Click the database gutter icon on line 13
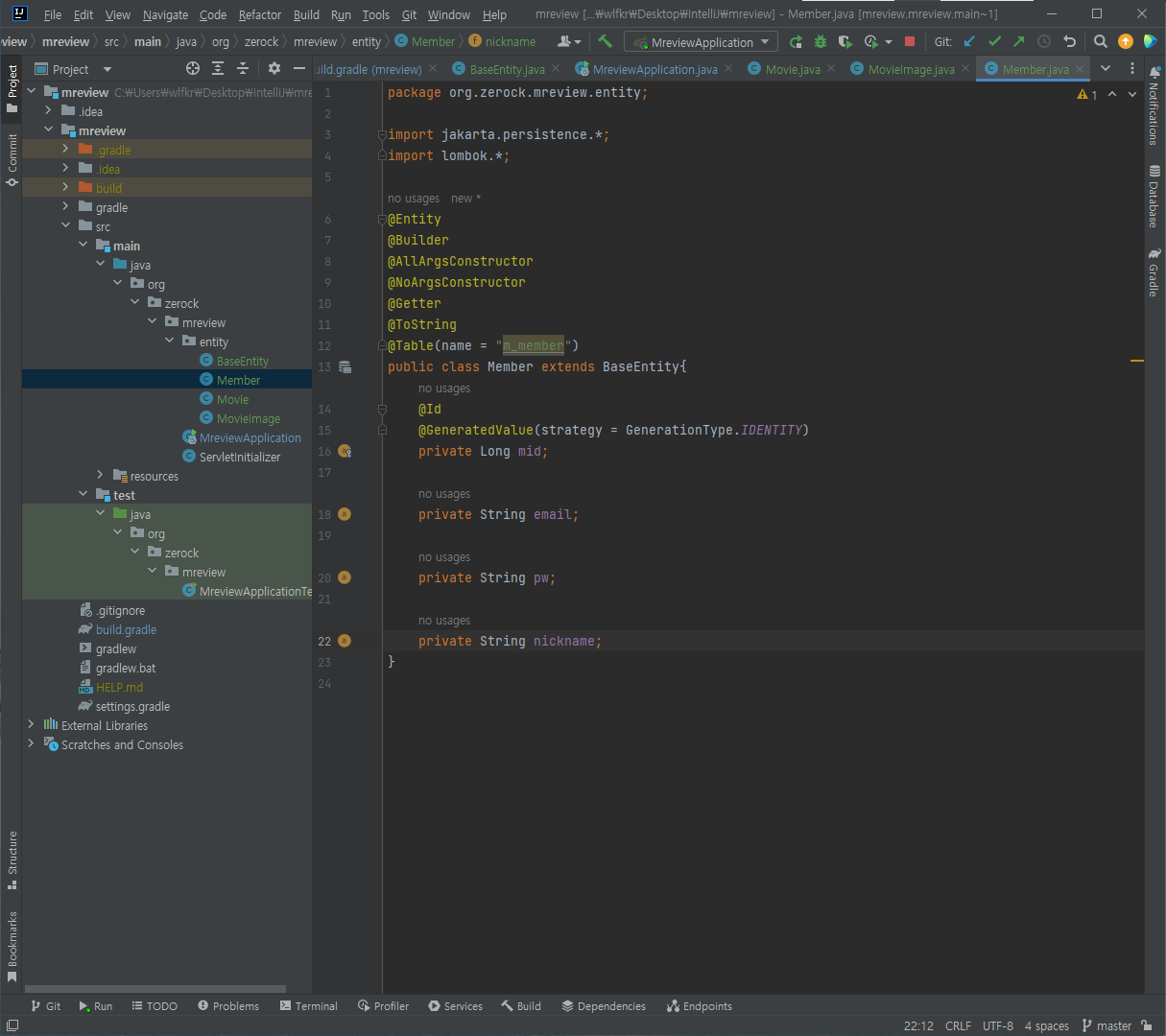The width and height of the screenshot is (1166, 1036). point(345,366)
